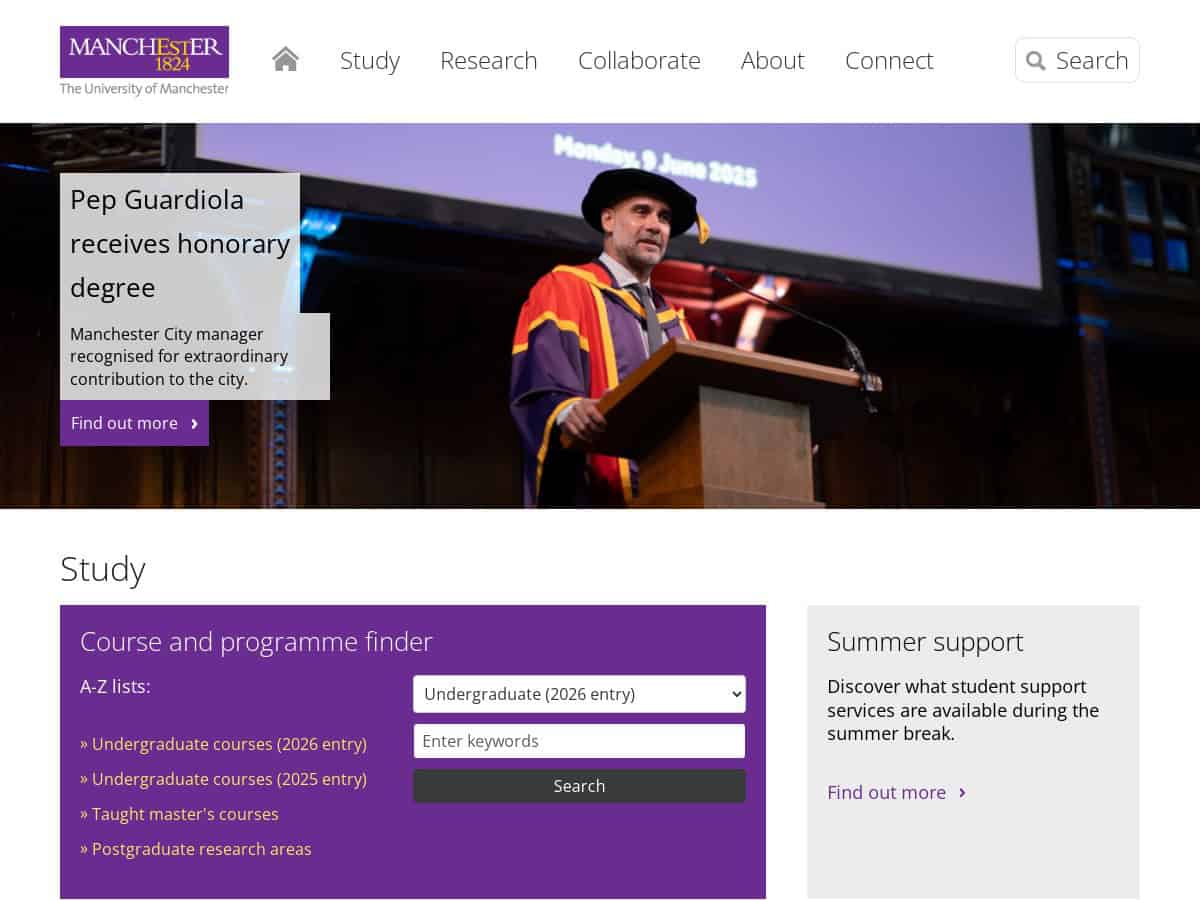Click the dark Search button in course finder
The width and height of the screenshot is (1200, 900).
579,786
